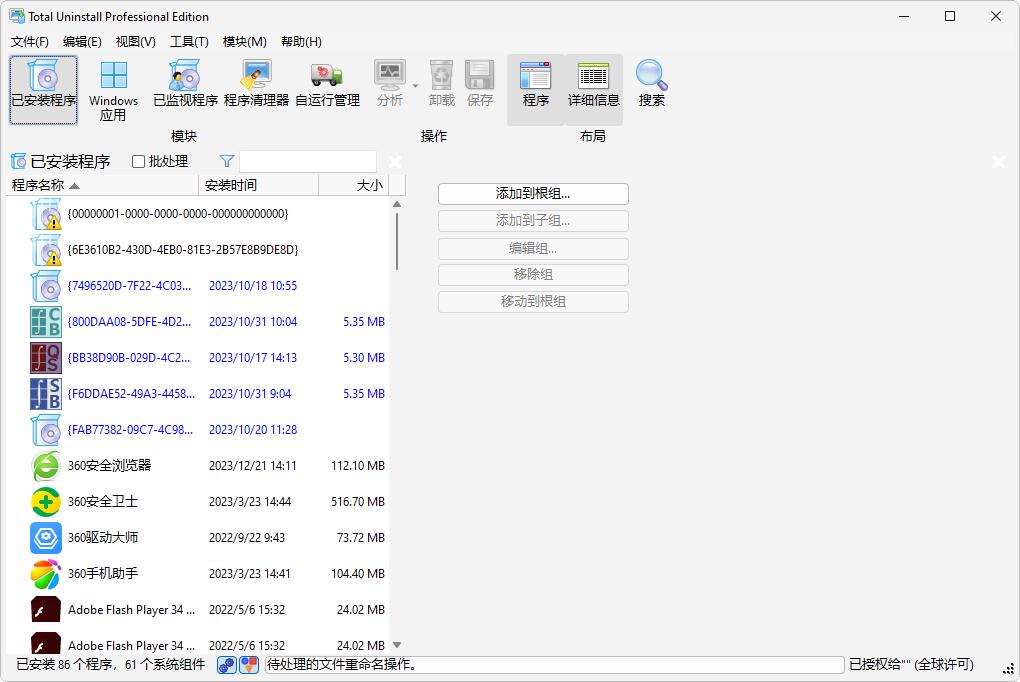Image resolution: width=1020 pixels, height=682 pixels.
Task: Click the 73.72 MB size value
Action: click(x=360, y=538)
